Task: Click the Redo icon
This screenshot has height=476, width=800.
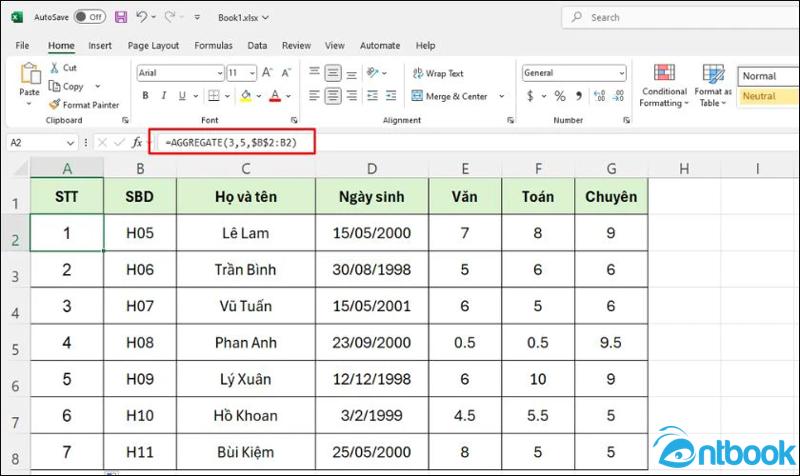Action: (170, 17)
